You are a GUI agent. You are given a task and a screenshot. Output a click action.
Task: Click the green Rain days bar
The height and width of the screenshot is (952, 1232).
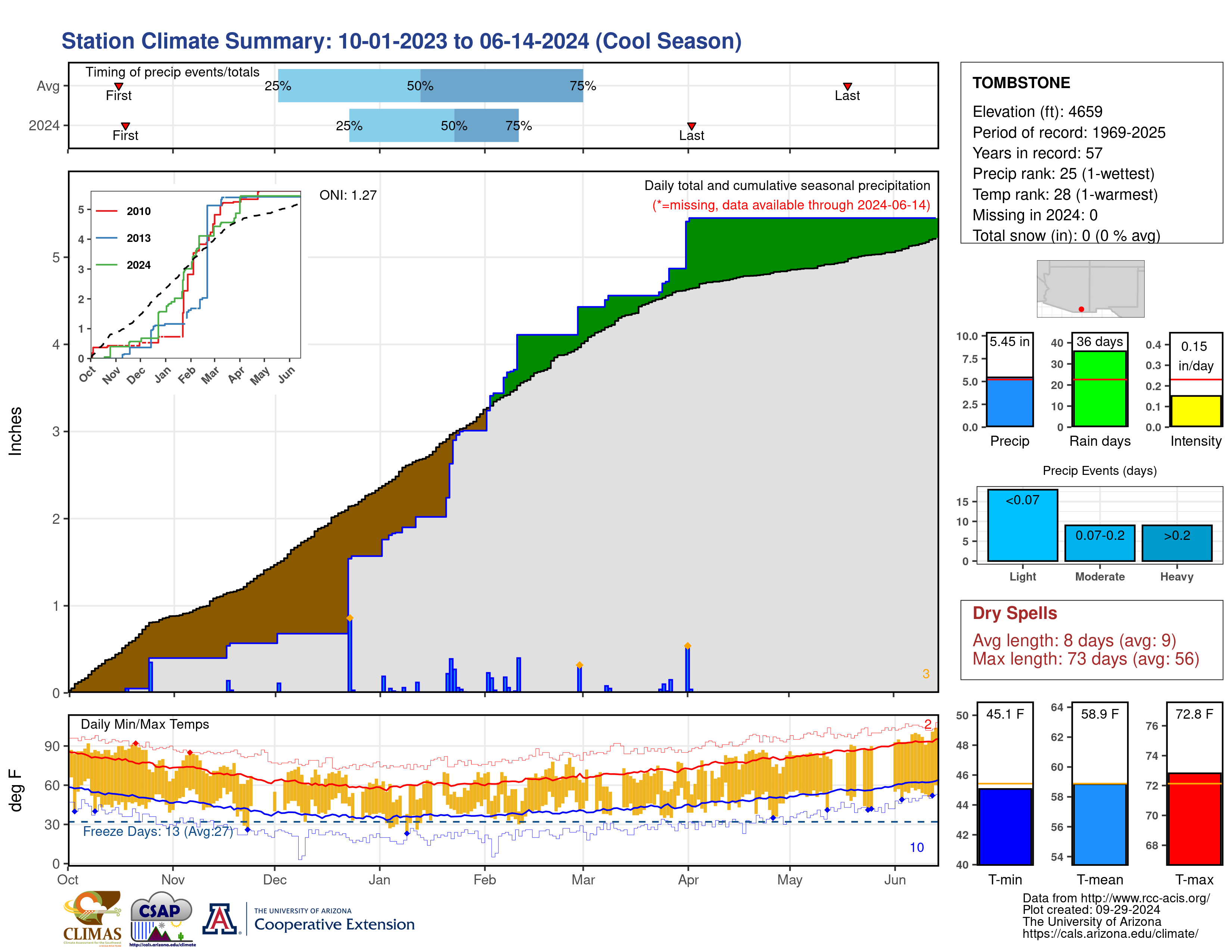(1100, 389)
